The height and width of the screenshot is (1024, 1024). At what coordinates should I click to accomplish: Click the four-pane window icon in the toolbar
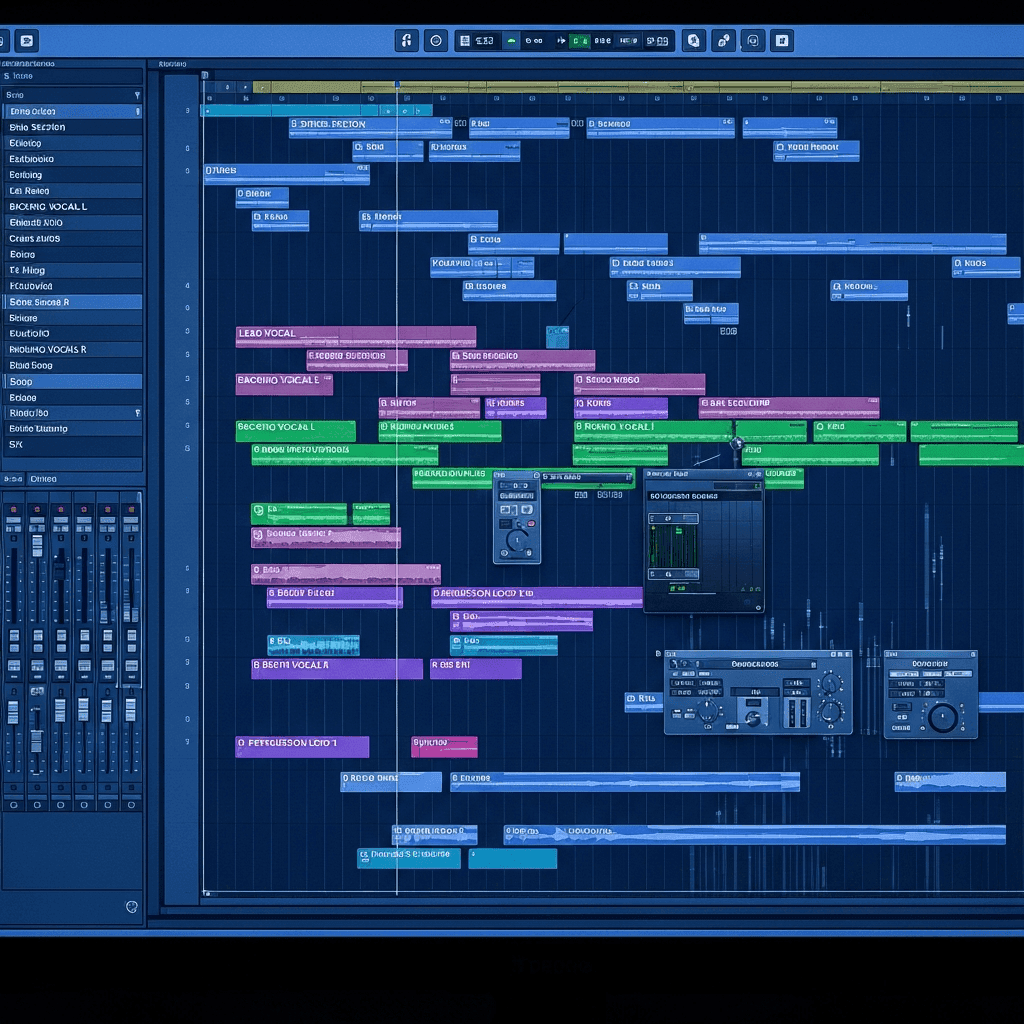coord(782,40)
